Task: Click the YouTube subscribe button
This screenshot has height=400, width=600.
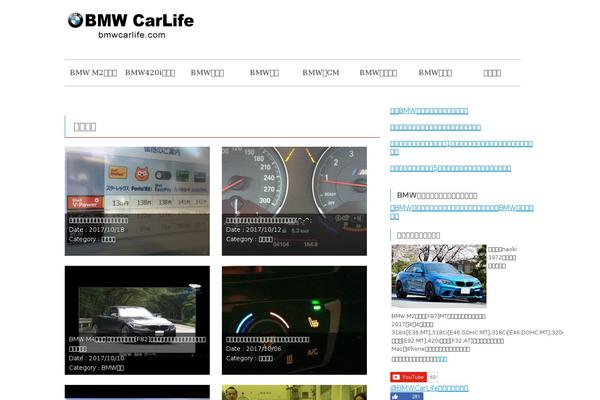Action: tap(409, 377)
